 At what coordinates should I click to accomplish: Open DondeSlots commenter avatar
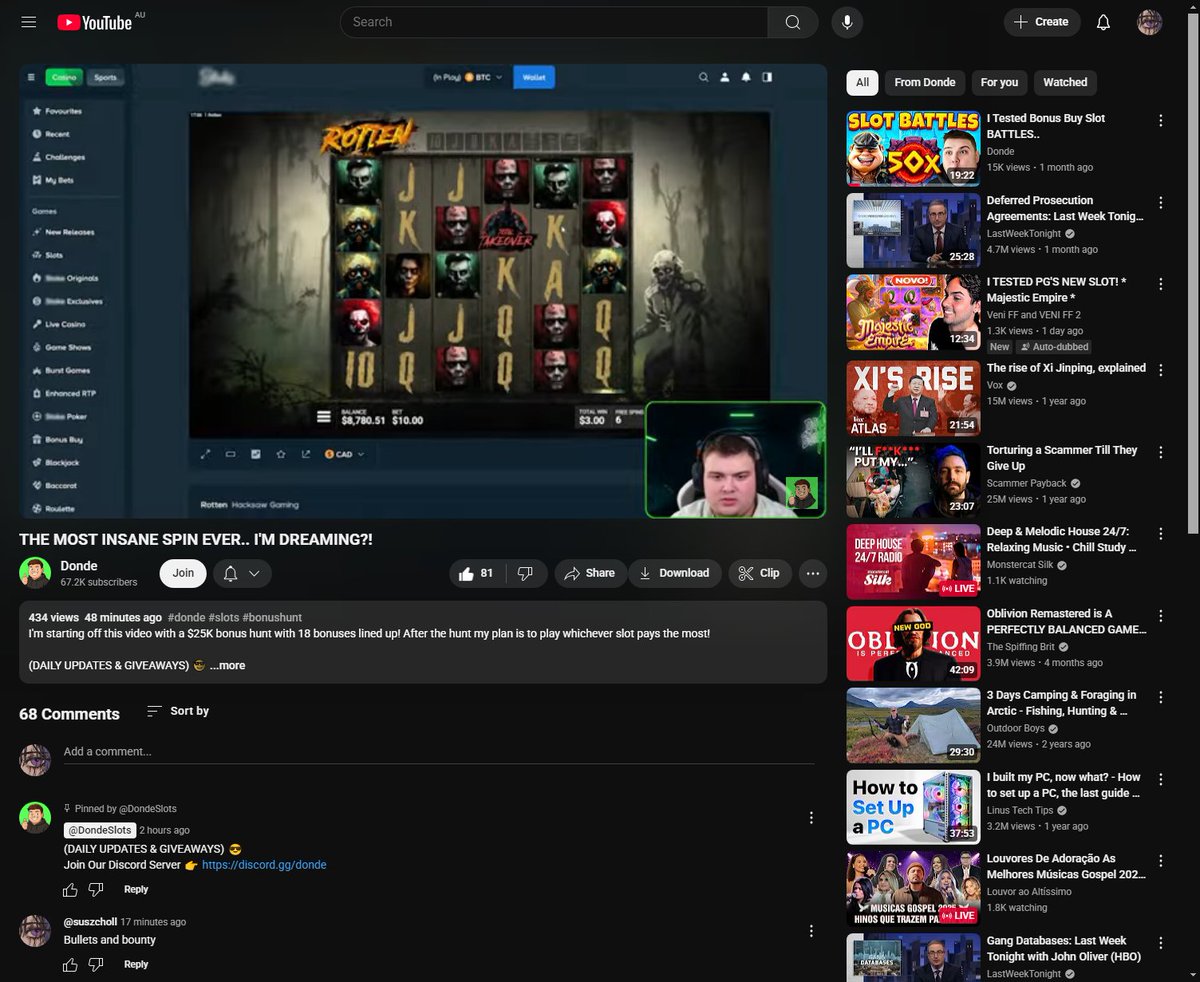coord(35,817)
